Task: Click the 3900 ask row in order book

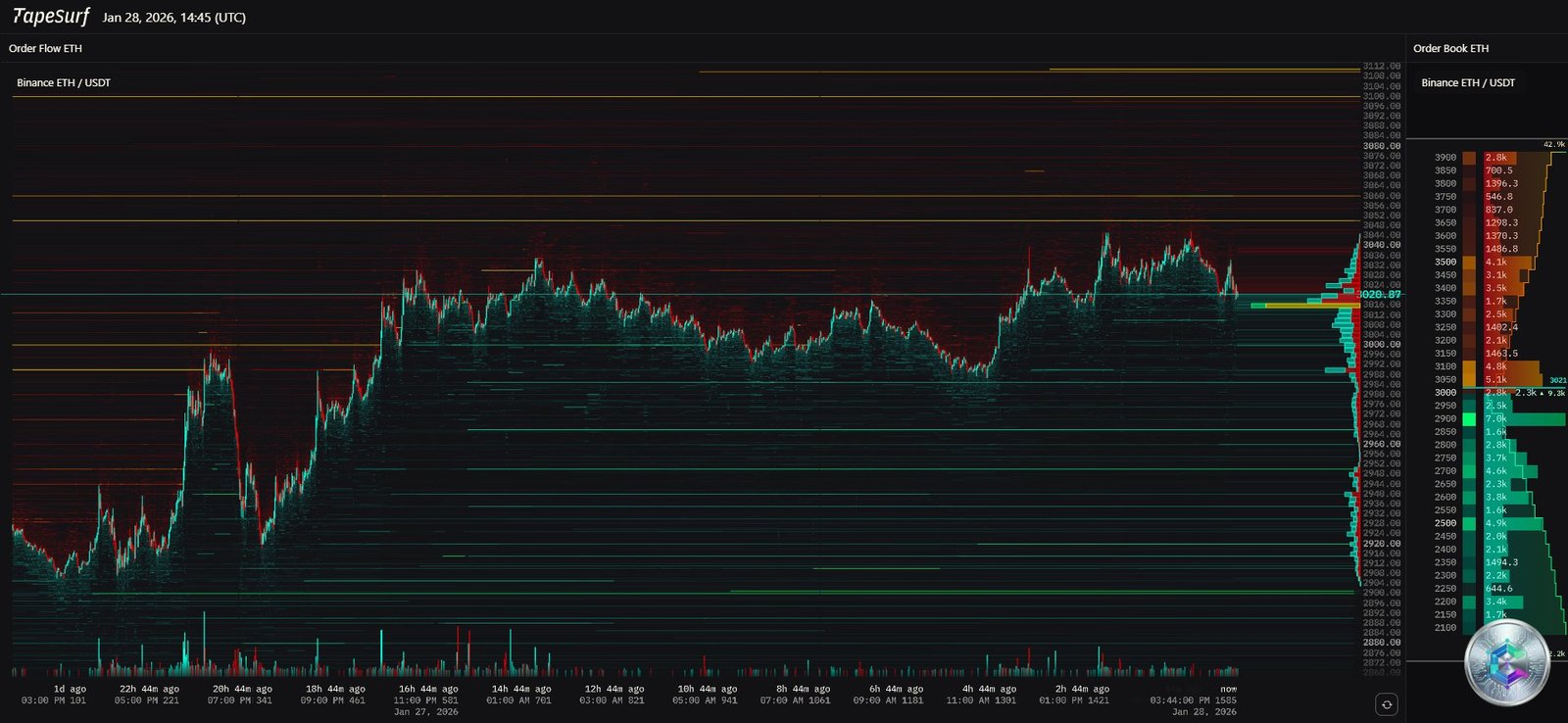Action: (1499, 157)
